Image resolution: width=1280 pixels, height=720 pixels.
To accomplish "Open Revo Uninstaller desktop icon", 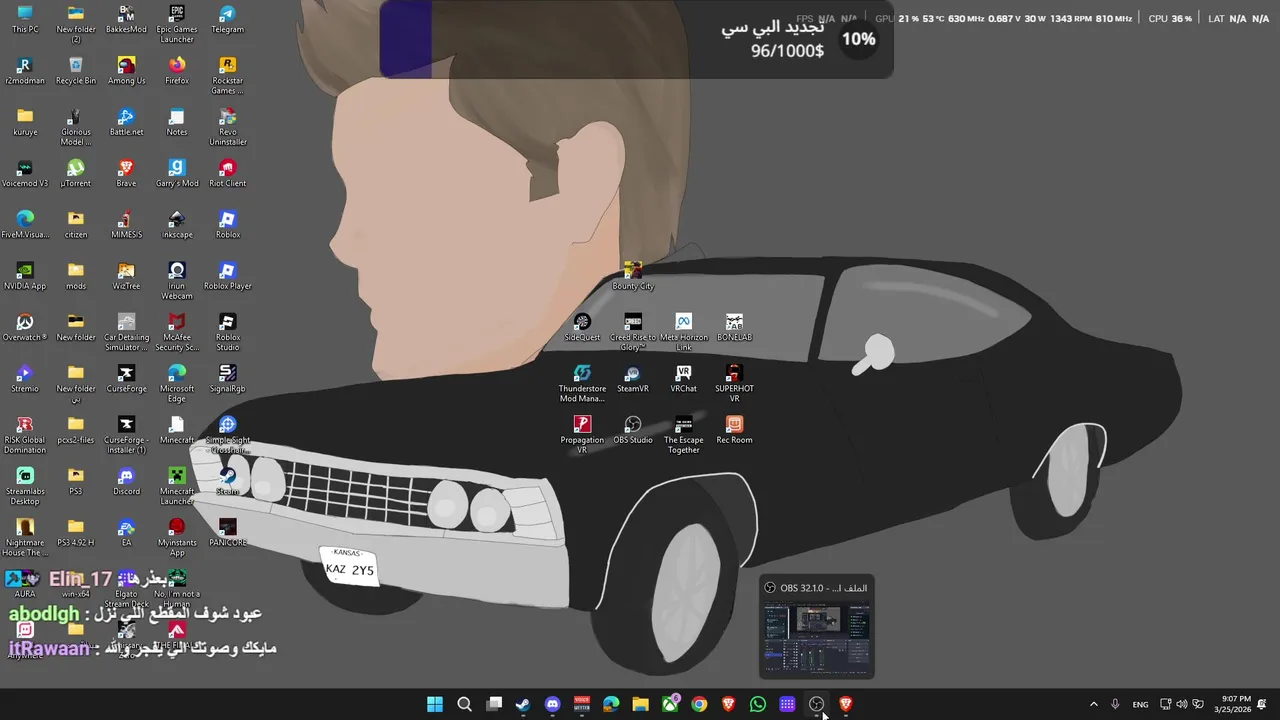I will click(x=228, y=127).
